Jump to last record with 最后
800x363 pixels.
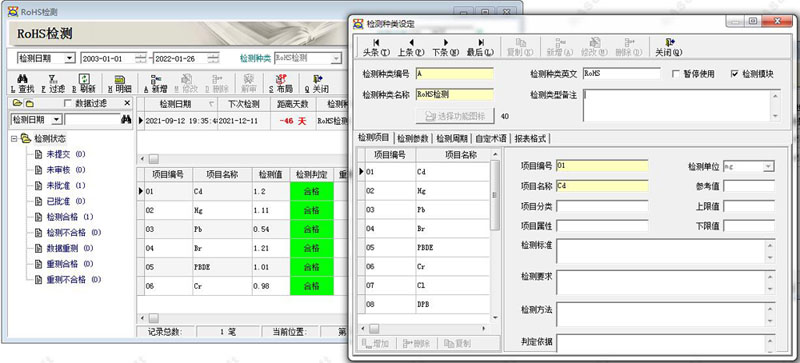coord(481,47)
